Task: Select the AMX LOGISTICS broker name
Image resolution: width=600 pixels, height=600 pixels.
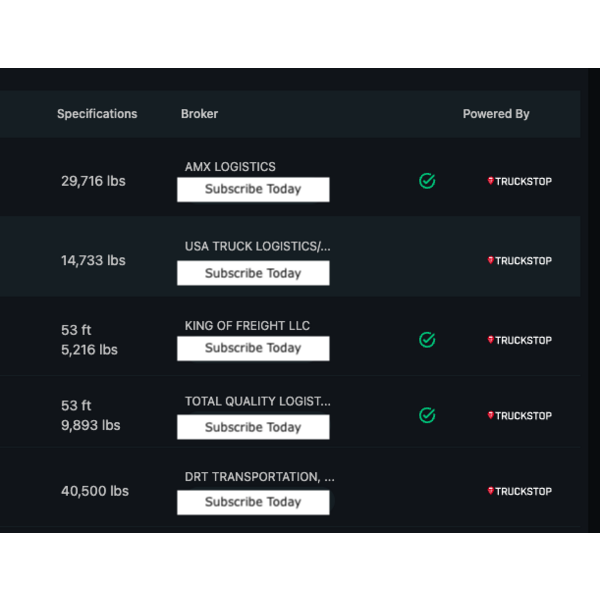Action: (x=230, y=167)
